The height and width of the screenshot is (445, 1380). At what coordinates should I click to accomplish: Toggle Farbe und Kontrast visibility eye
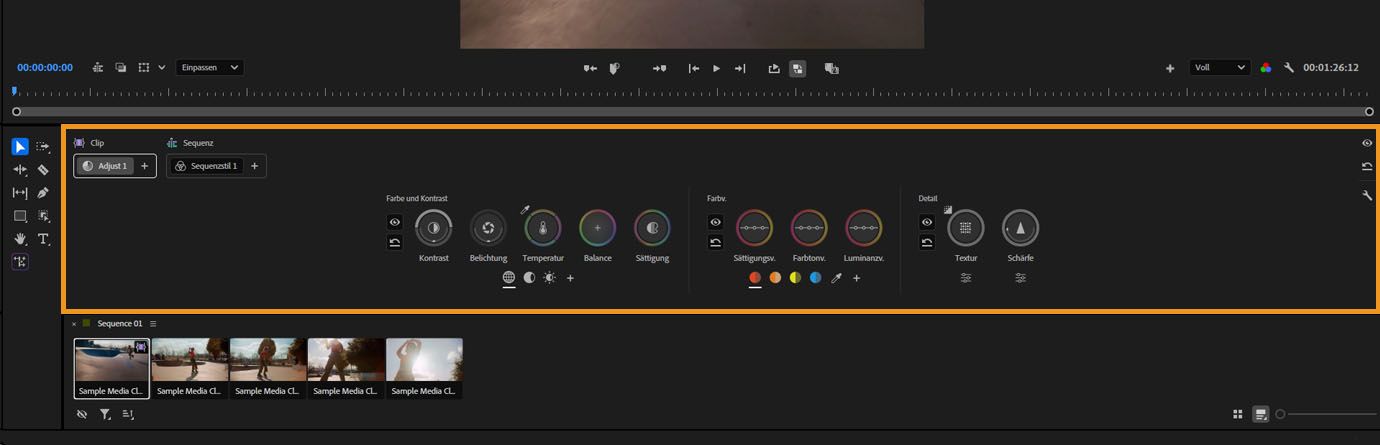395,222
